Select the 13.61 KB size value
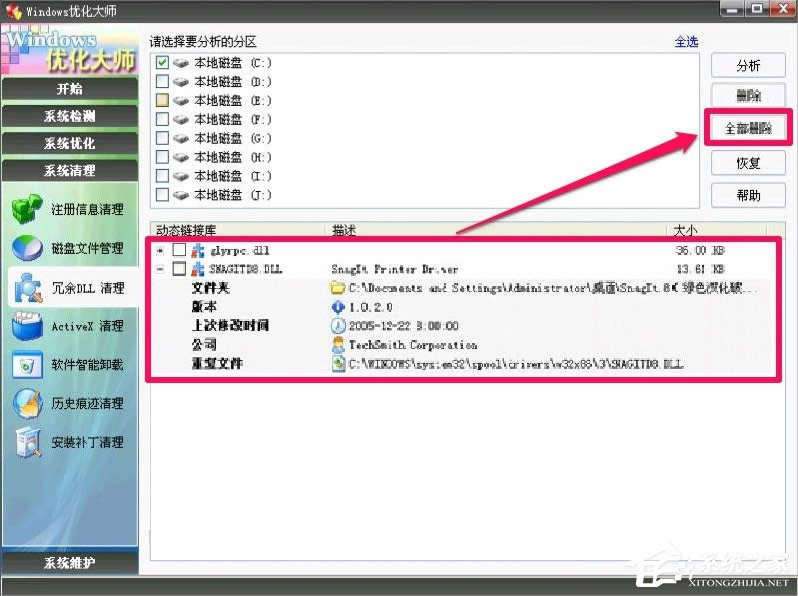Screen dimensions: 798x596 pyautogui.click(x=700, y=269)
